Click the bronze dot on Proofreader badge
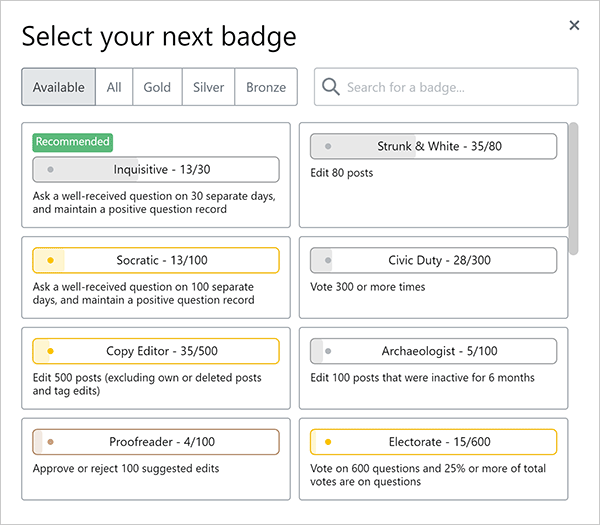 click(50, 442)
